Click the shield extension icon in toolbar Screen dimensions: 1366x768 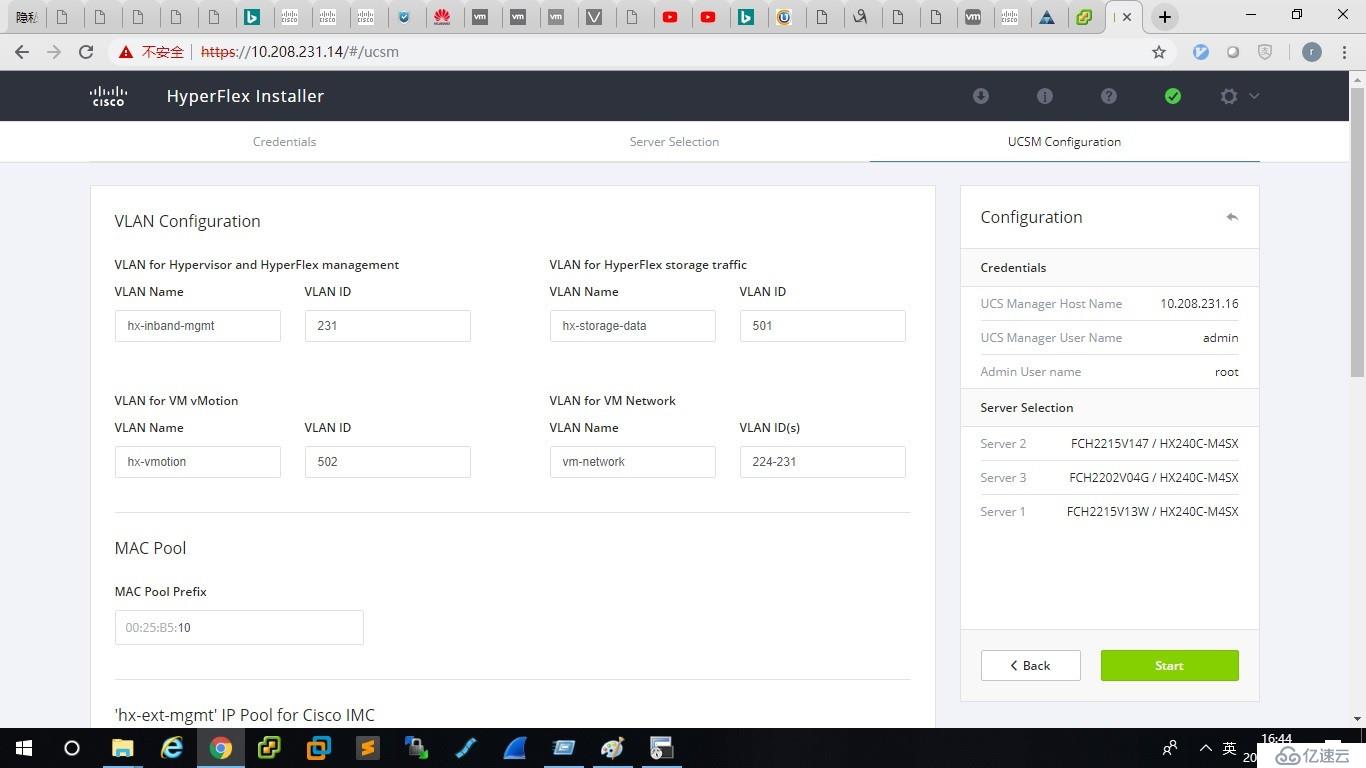coord(1265,52)
